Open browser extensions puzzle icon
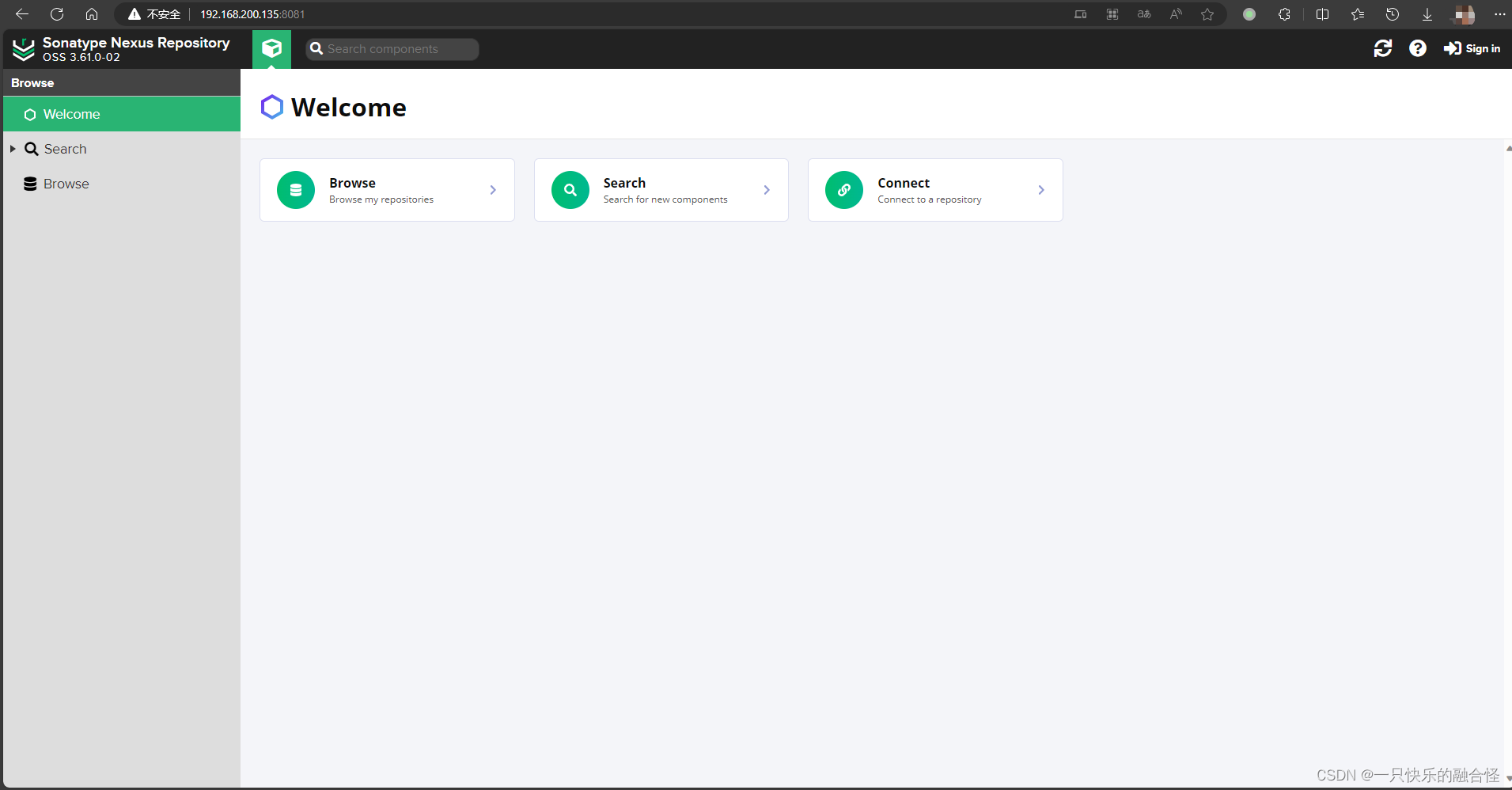The height and width of the screenshot is (790, 1512). point(1284,14)
